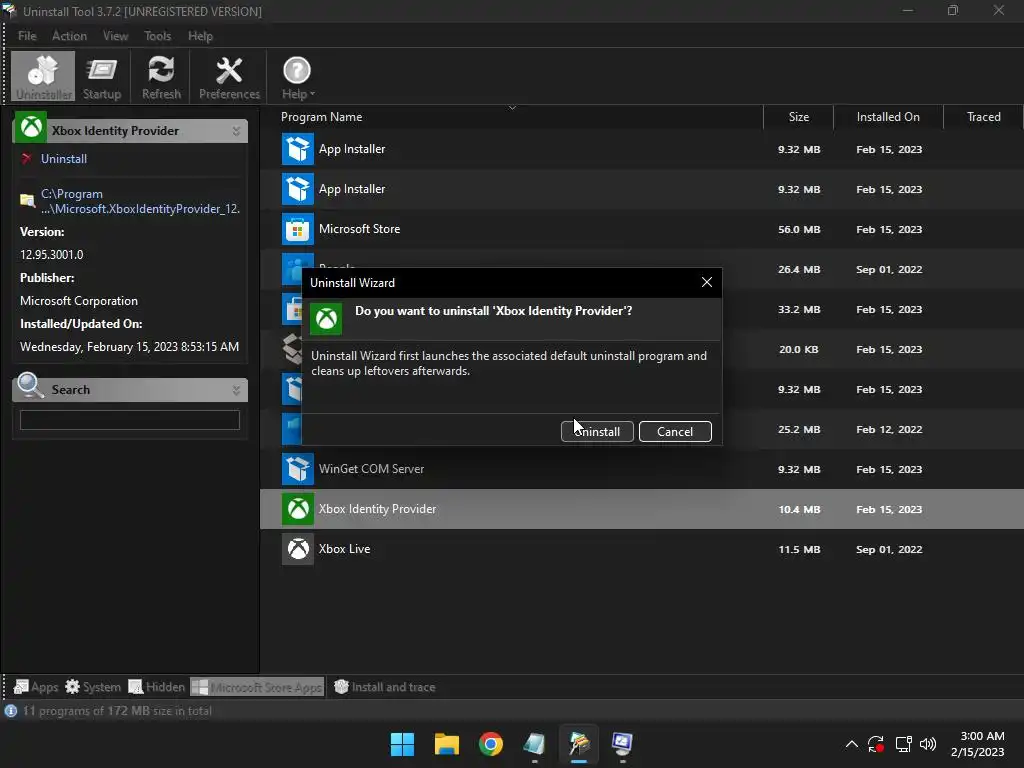Click the magnifier icon in Search panel
Image resolution: width=1024 pixels, height=768 pixels.
tap(30, 385)
